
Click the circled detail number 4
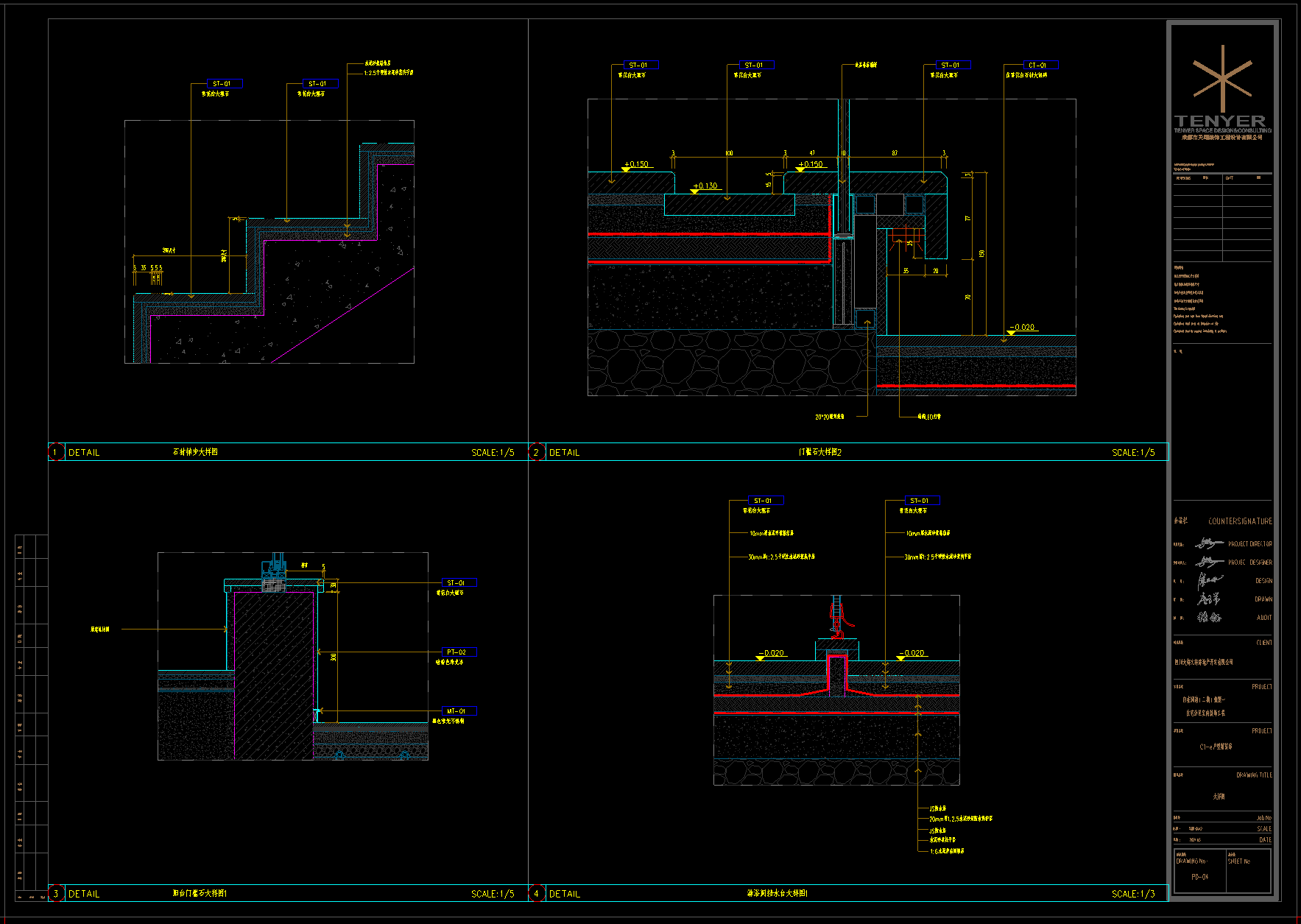(x=537, y=893)
